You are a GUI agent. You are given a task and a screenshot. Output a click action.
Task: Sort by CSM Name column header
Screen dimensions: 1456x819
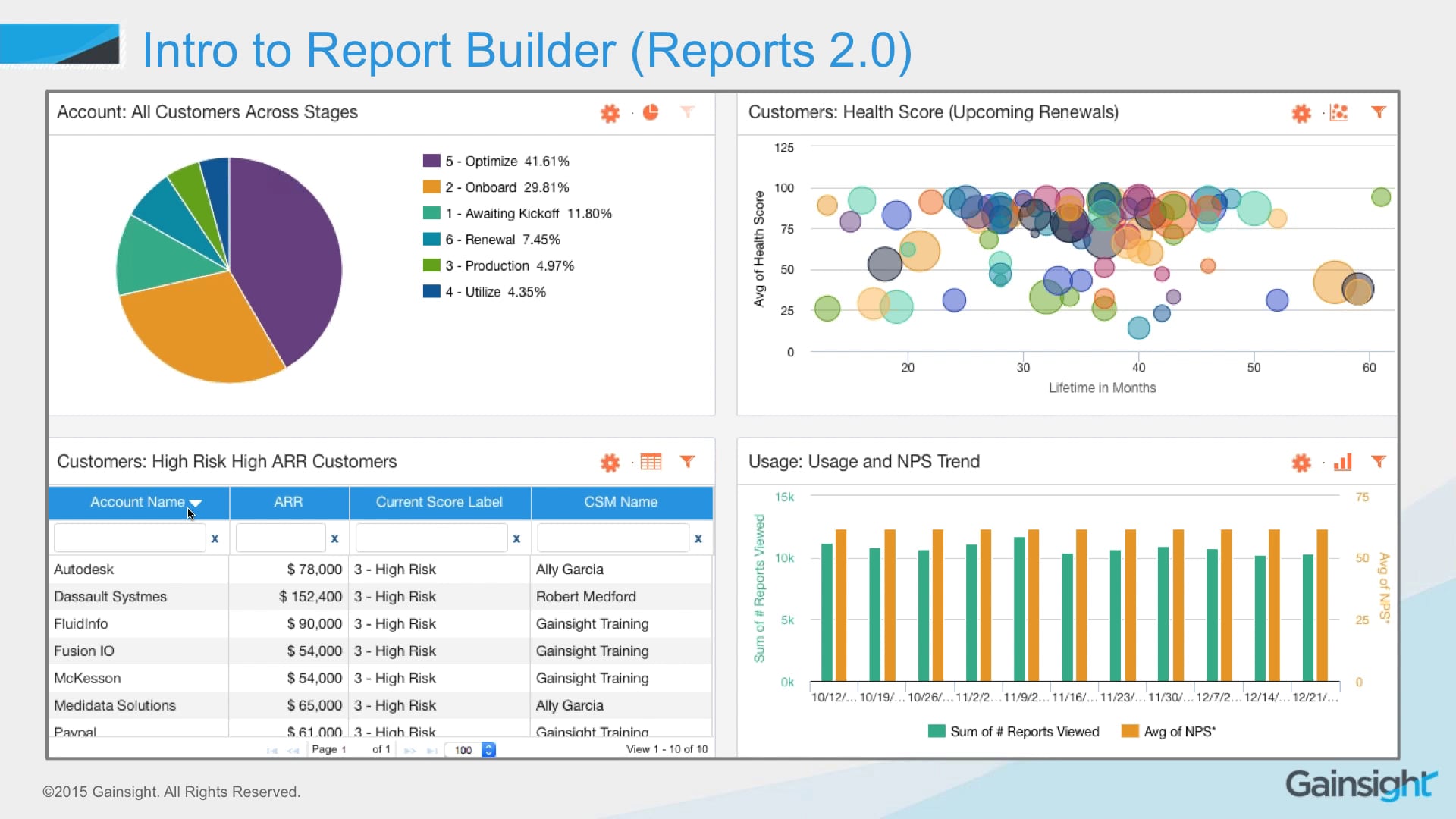coord(622,502)
